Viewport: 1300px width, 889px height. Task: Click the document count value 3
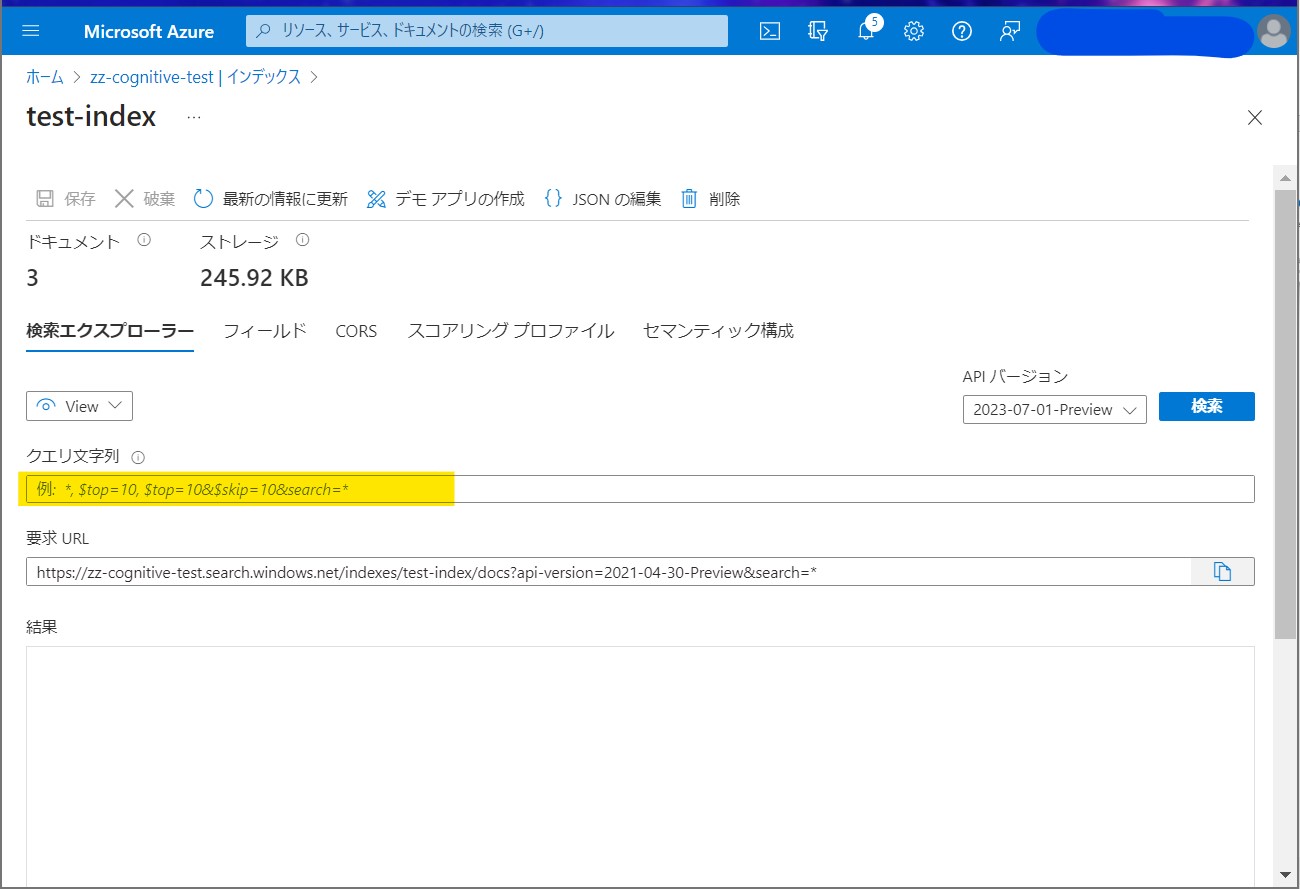32,278
